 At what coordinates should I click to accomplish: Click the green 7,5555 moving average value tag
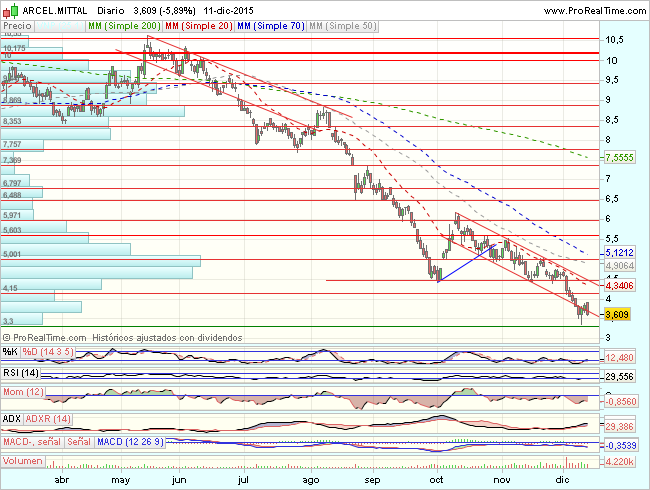point(619,158)
